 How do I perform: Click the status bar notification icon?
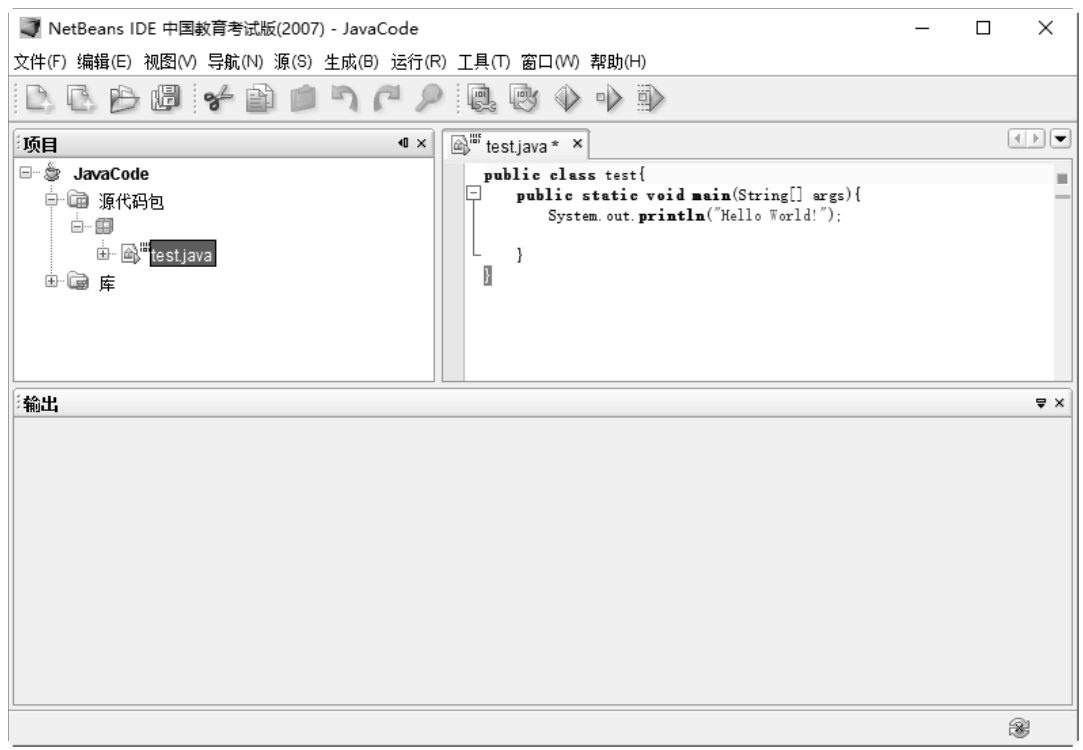[x=1019, y=728]
